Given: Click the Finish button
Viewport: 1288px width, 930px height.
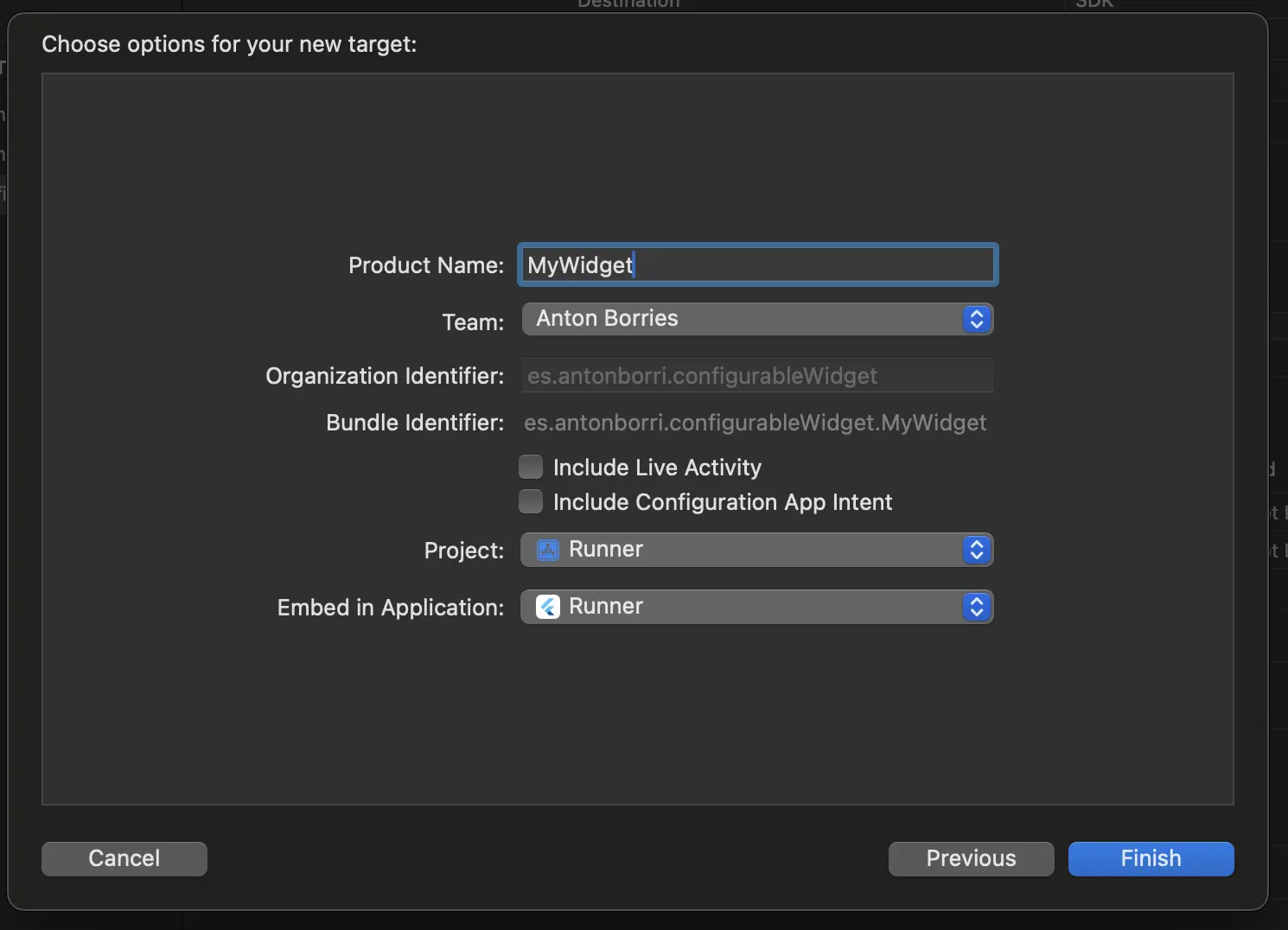Looking at the screenshot, I should tap(1151, 858).
